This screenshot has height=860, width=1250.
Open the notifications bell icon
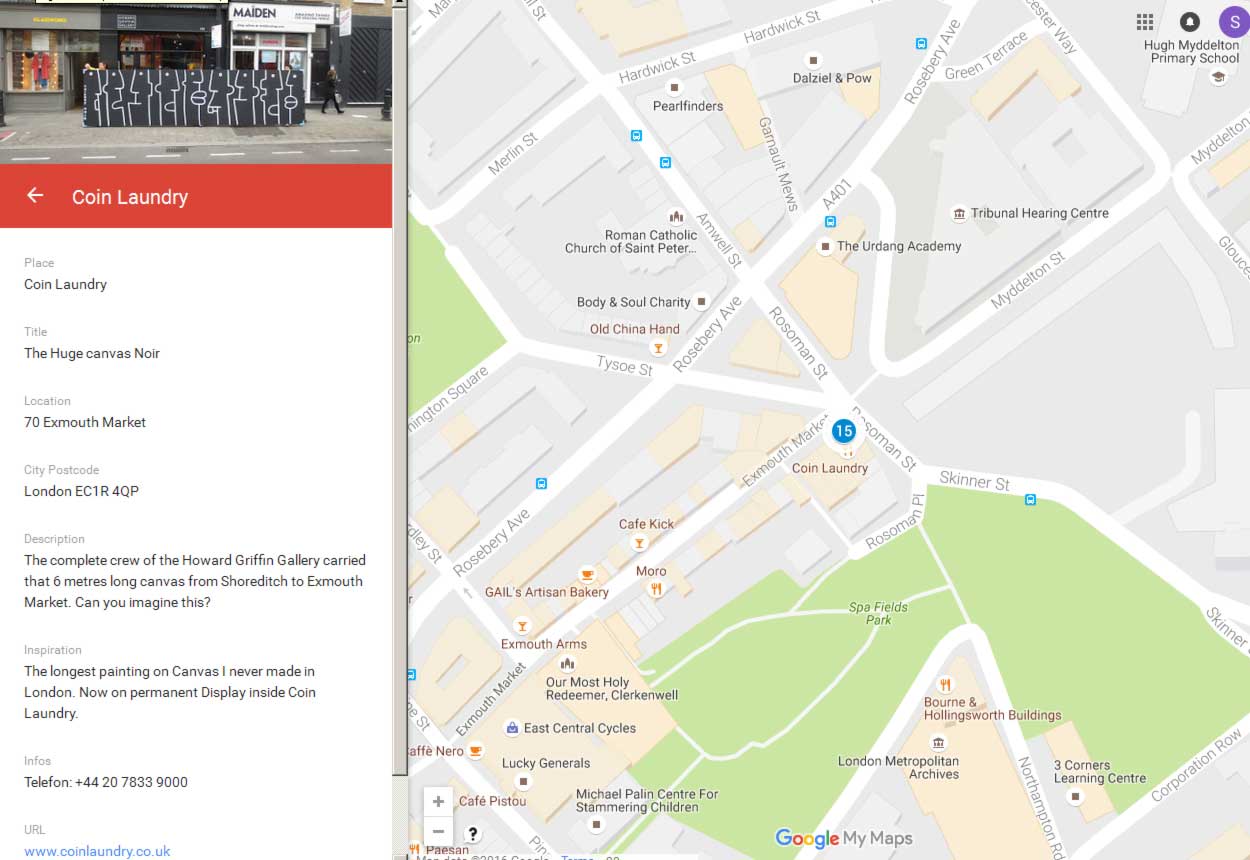[1189, 22]
